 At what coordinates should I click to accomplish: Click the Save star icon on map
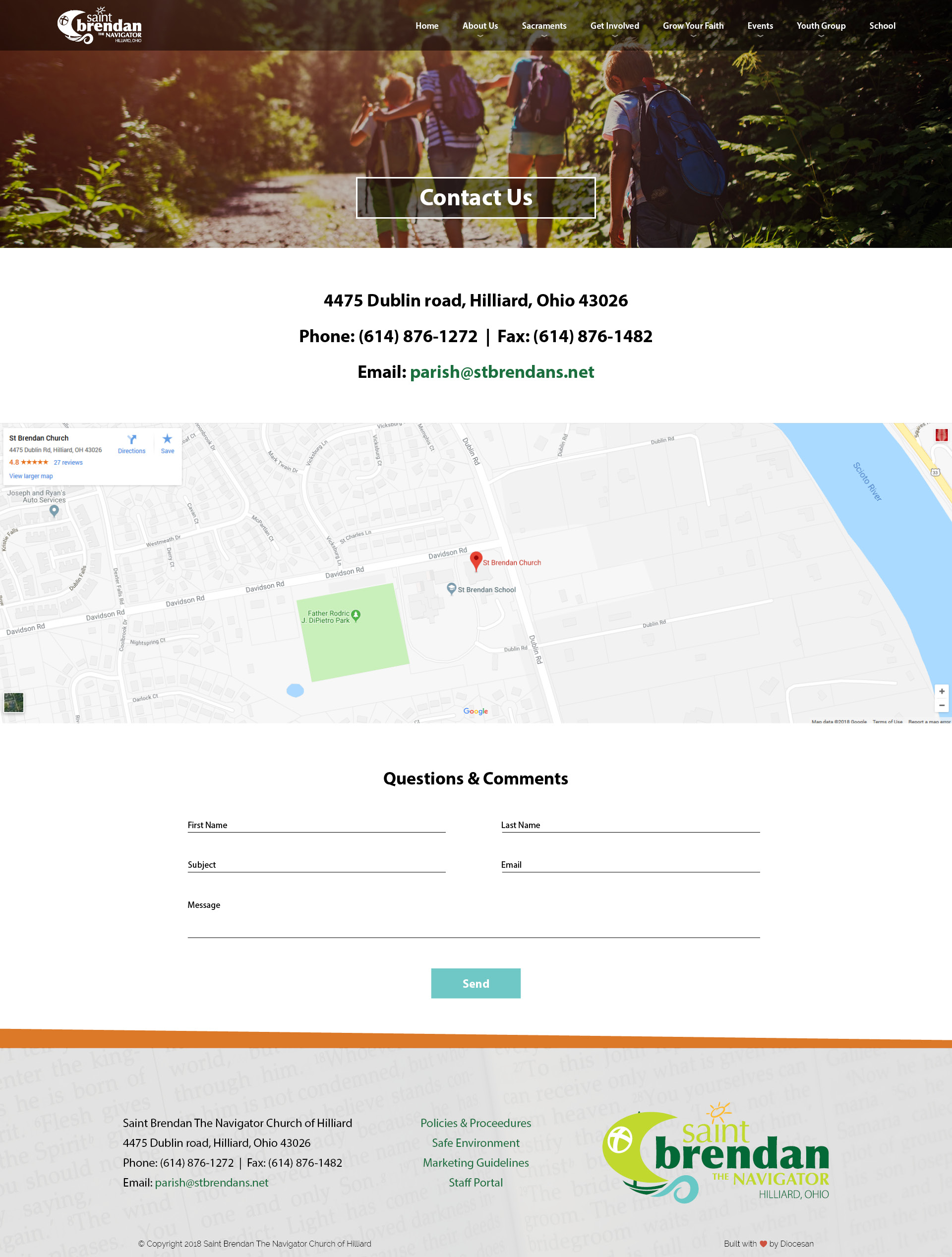tap(167, 439)
